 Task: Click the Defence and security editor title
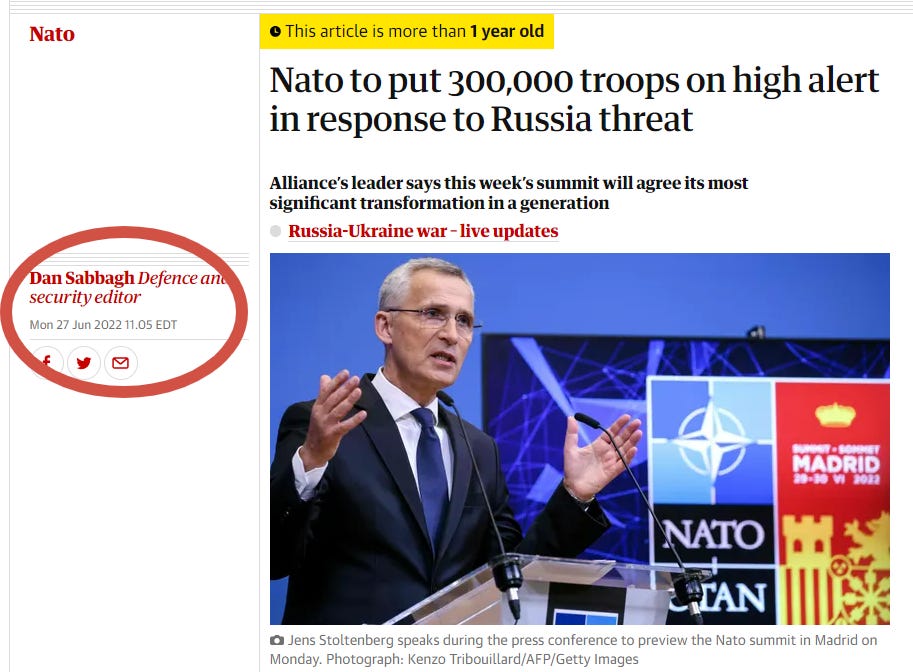[128, 288]
